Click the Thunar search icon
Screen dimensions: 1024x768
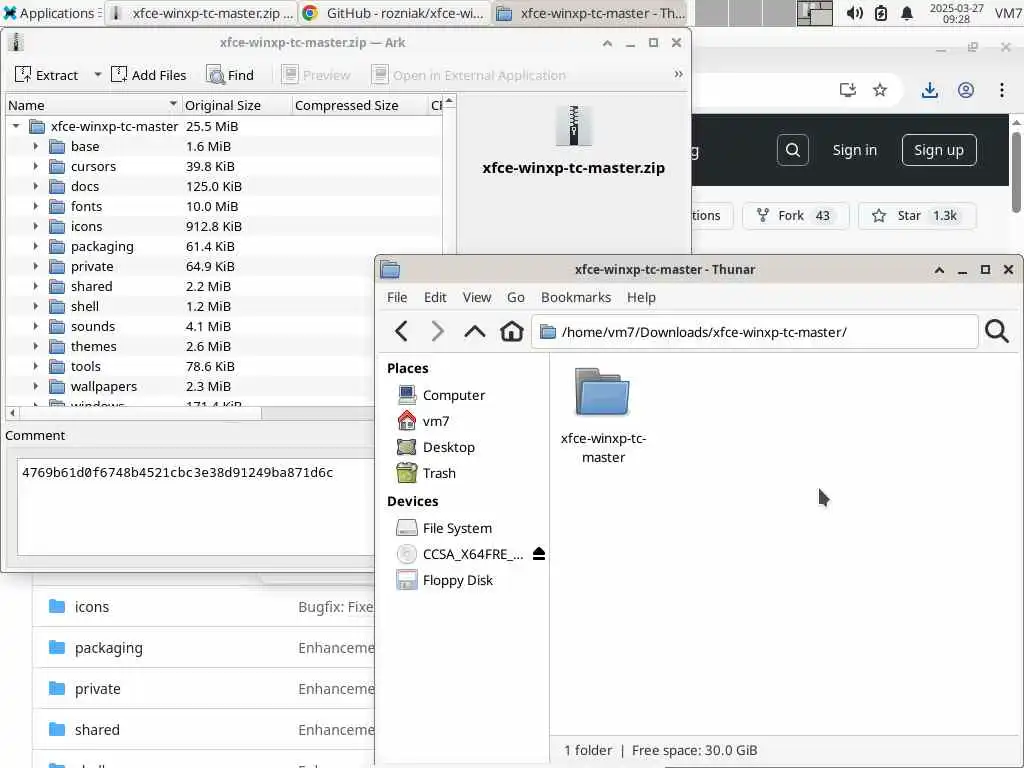click(997, 332)
